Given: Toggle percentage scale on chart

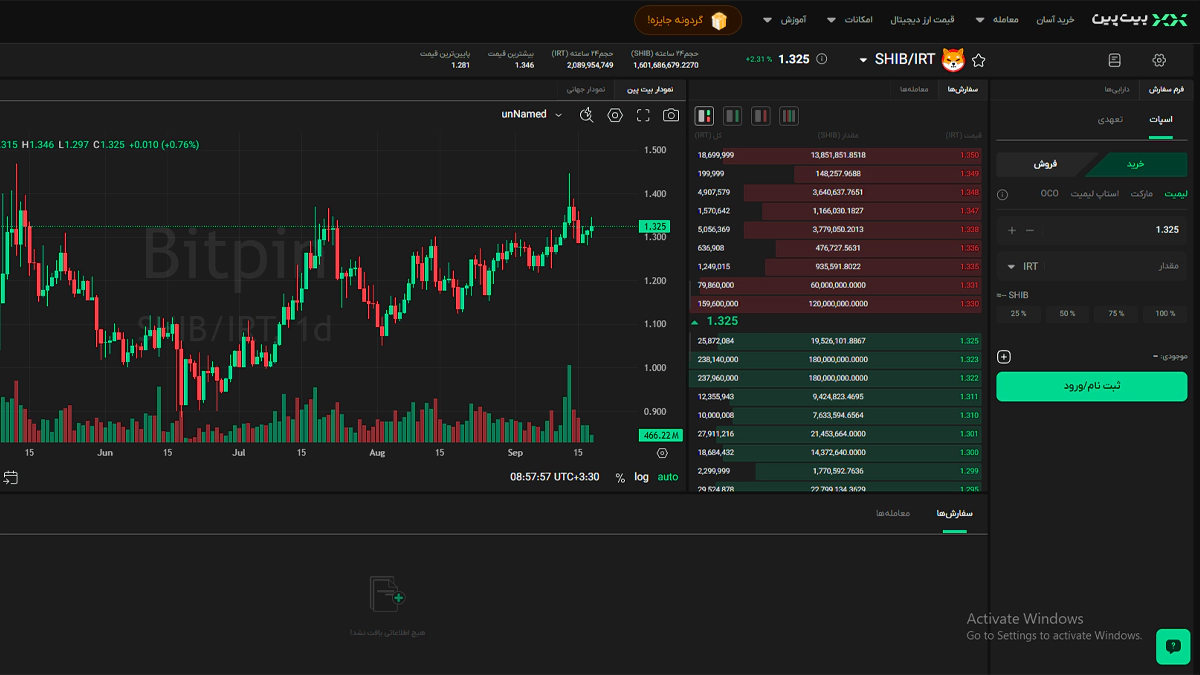Looking at the screenshot, I should pos(620,477).
